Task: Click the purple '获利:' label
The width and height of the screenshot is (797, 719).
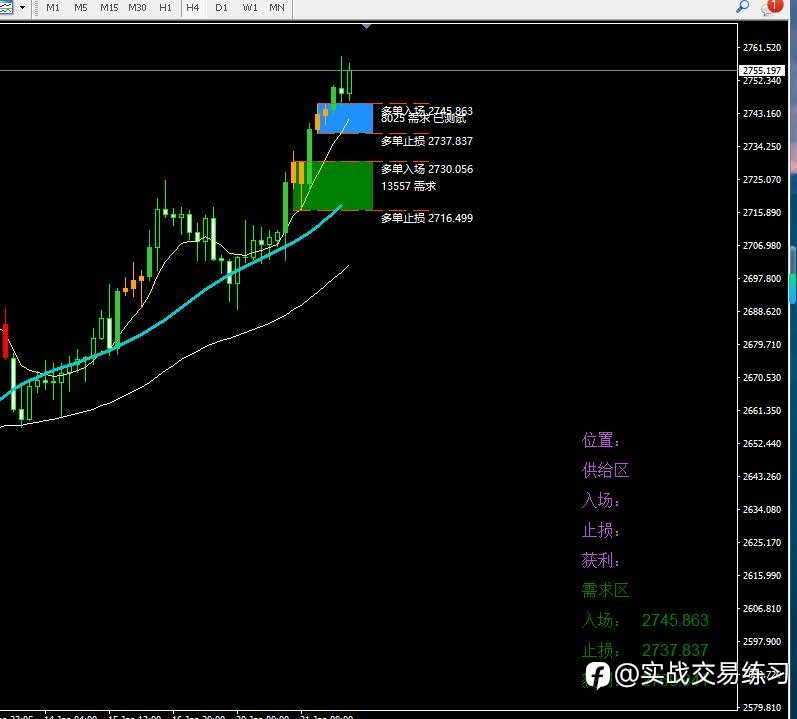Action: coord(601,560)
